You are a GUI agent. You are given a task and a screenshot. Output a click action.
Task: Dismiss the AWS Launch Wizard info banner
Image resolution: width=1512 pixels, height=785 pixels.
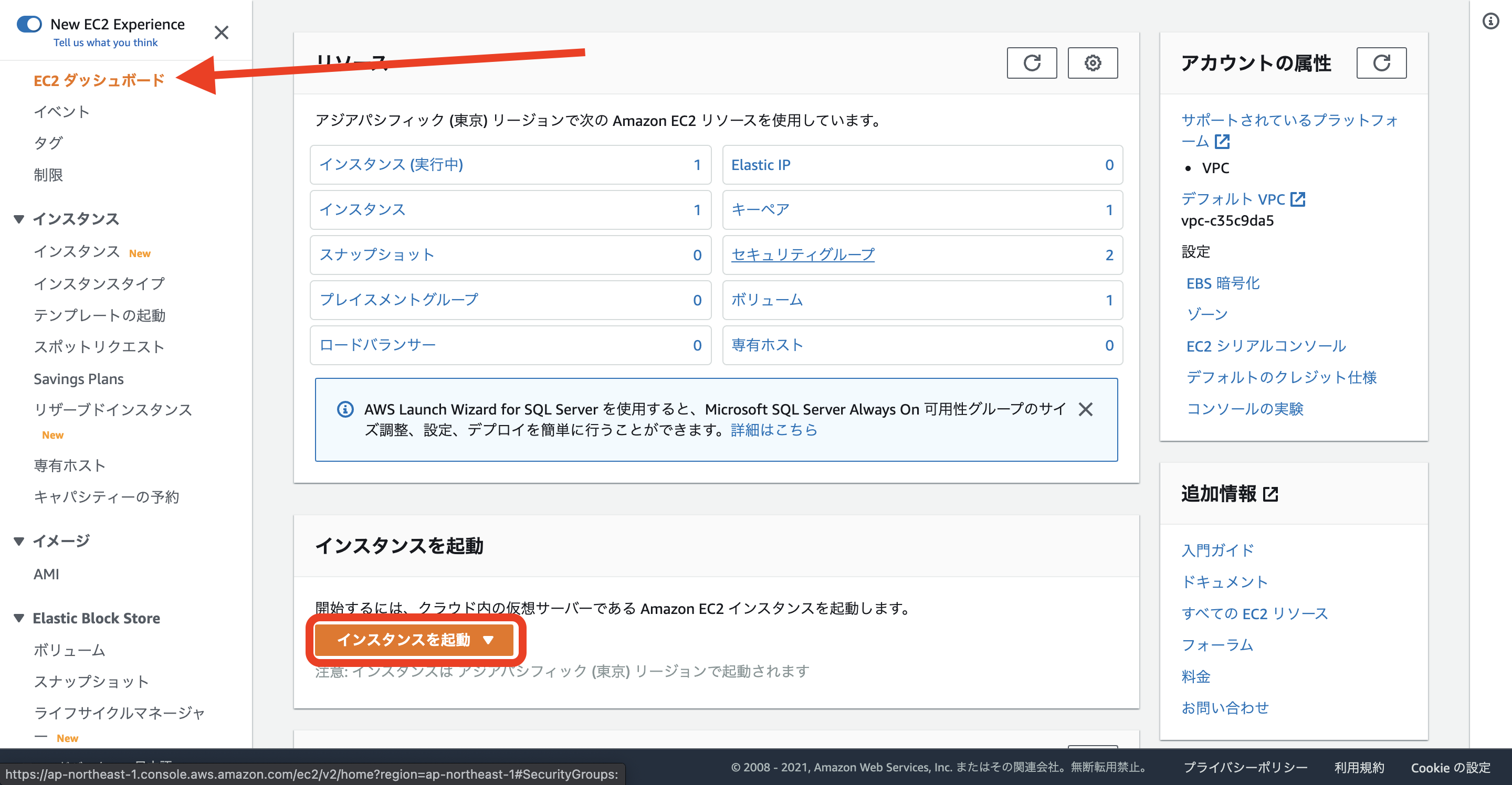[x=1085, y=409]
